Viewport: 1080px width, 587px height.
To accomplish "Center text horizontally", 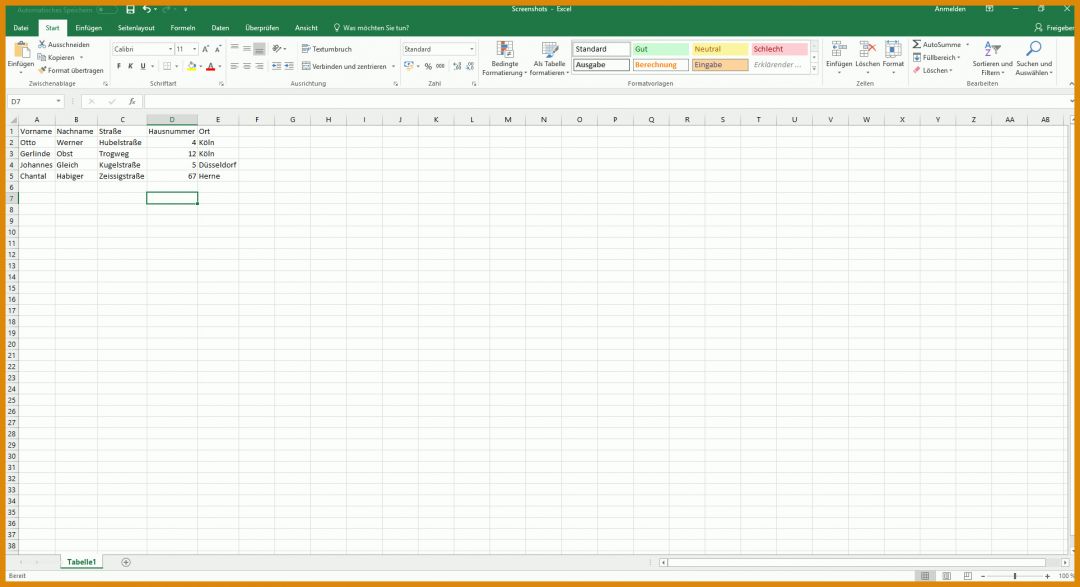I will pyautogui.click(x=247, y=66).
